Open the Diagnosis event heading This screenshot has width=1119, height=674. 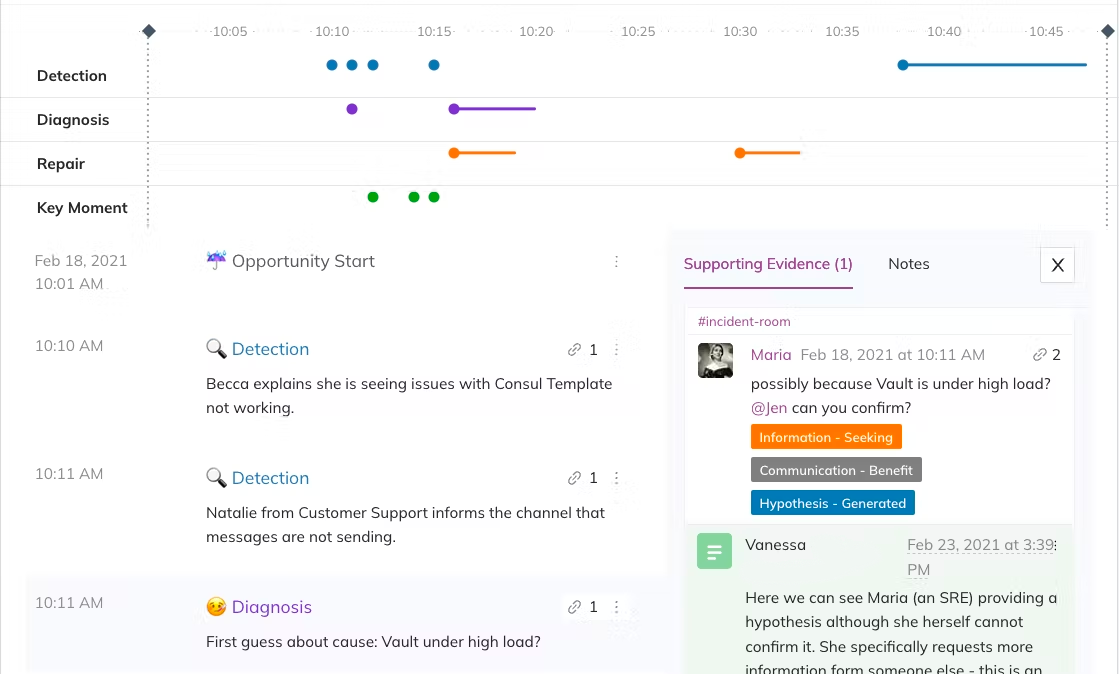tap(272, 607)
